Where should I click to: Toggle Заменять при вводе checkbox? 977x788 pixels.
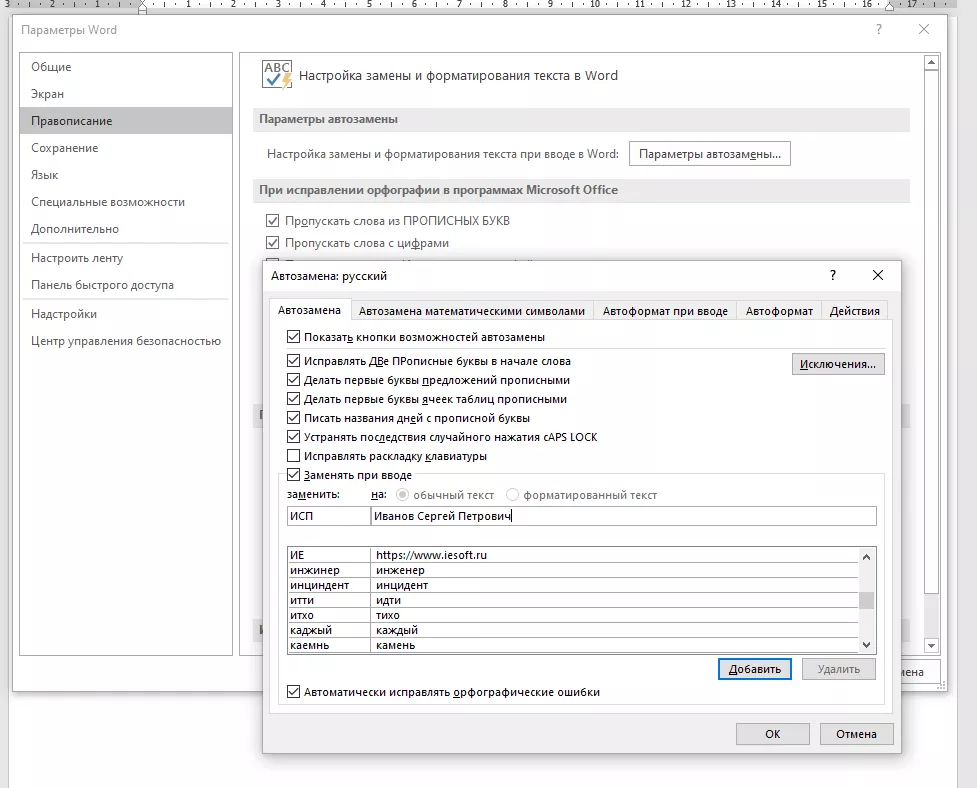tap(293, 475)
